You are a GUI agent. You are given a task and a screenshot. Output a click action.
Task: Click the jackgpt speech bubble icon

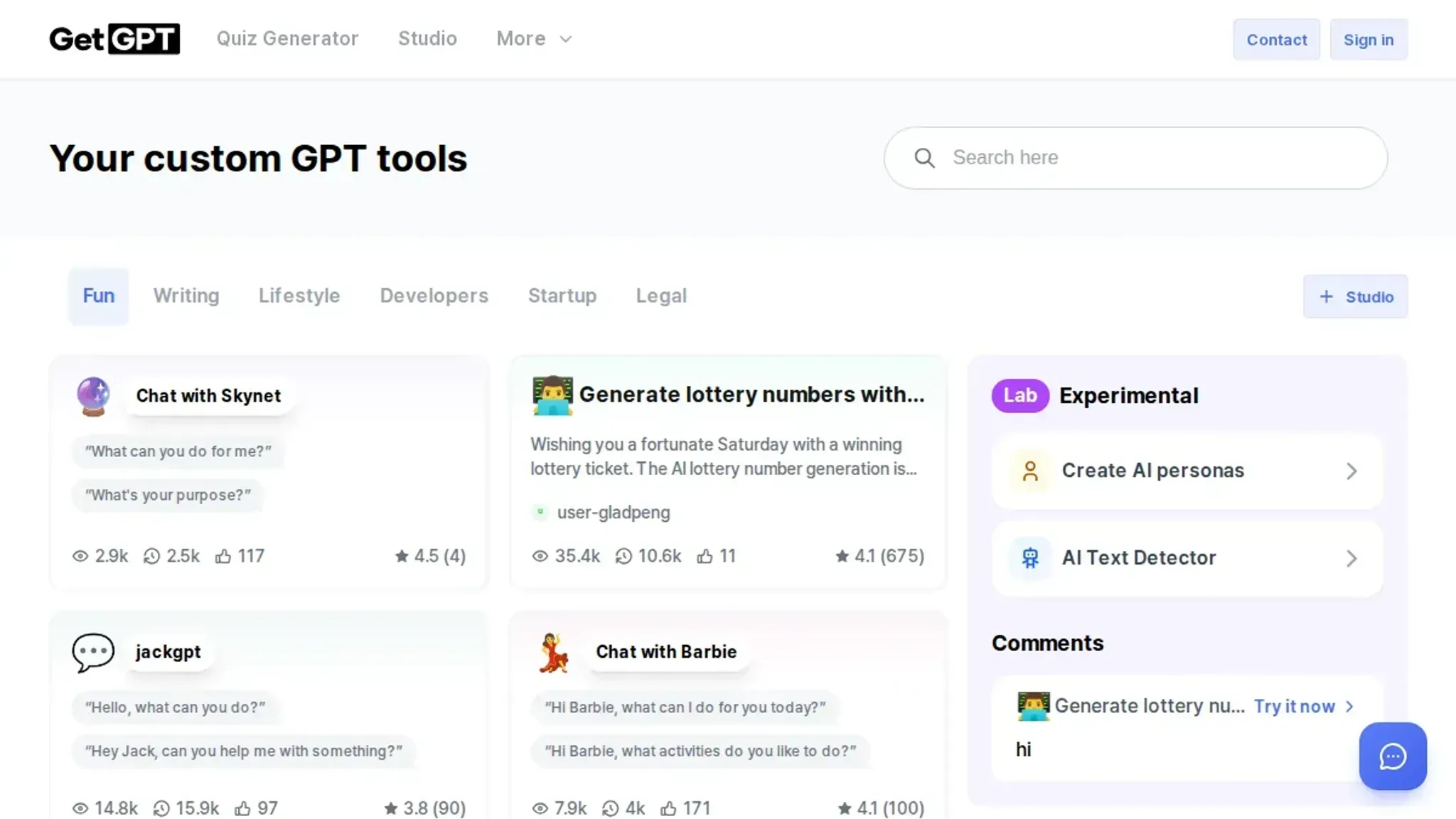click(93, 652)
